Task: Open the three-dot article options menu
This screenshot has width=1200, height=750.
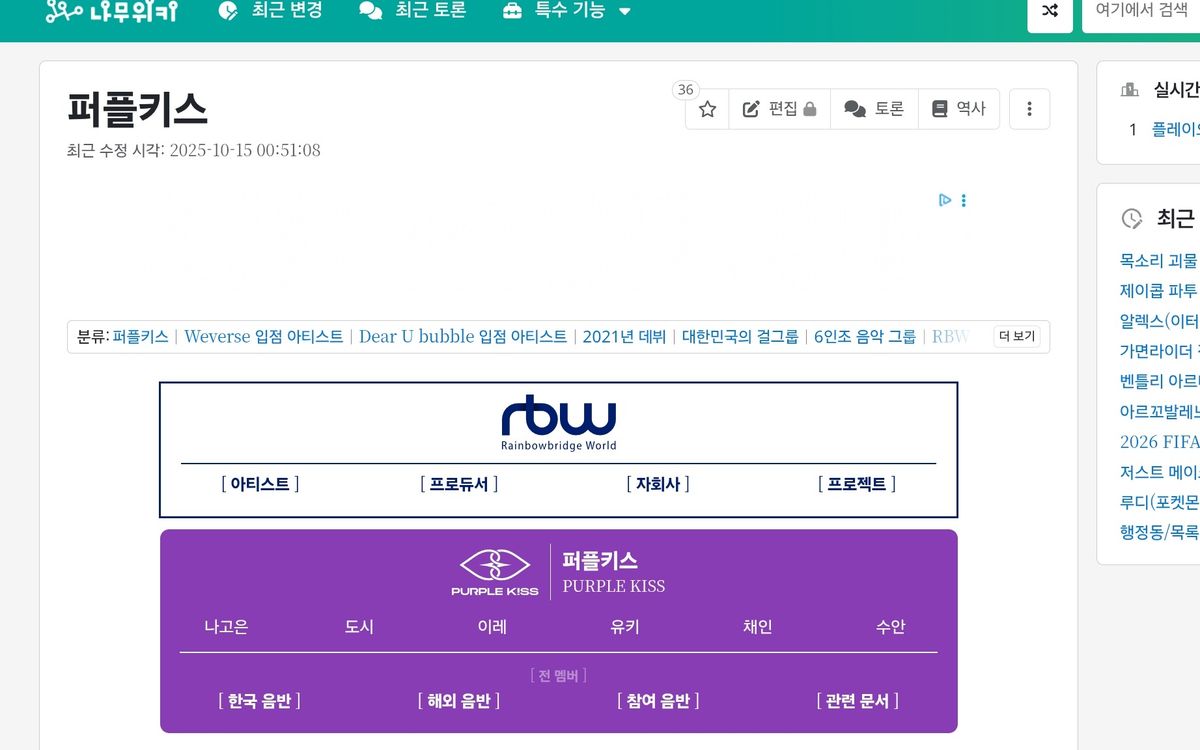Action: [x=1029, y=109]
